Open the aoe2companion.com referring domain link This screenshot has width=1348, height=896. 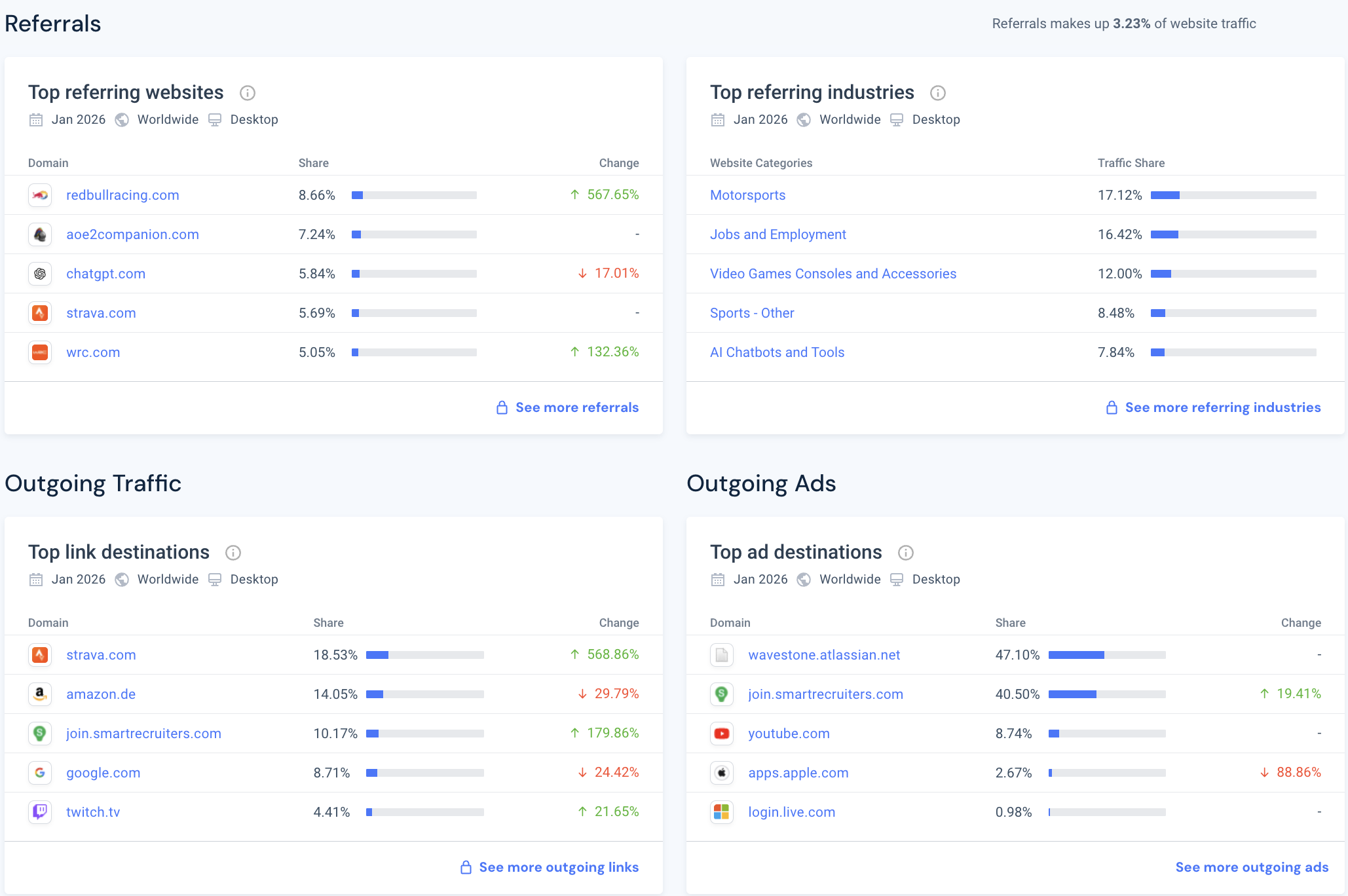tap(132, 234)
